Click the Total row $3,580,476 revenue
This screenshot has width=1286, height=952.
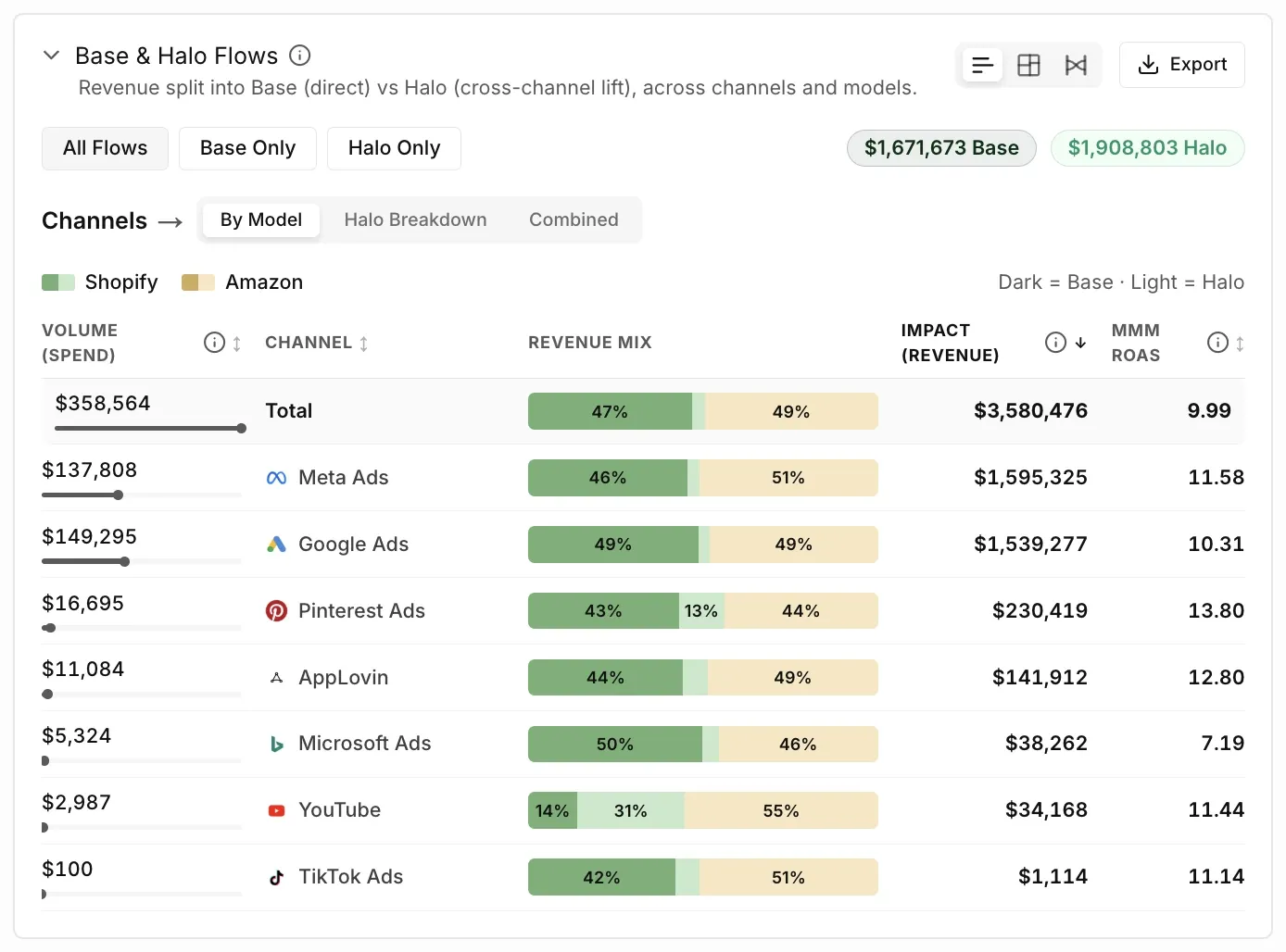tap(1030, 411)
